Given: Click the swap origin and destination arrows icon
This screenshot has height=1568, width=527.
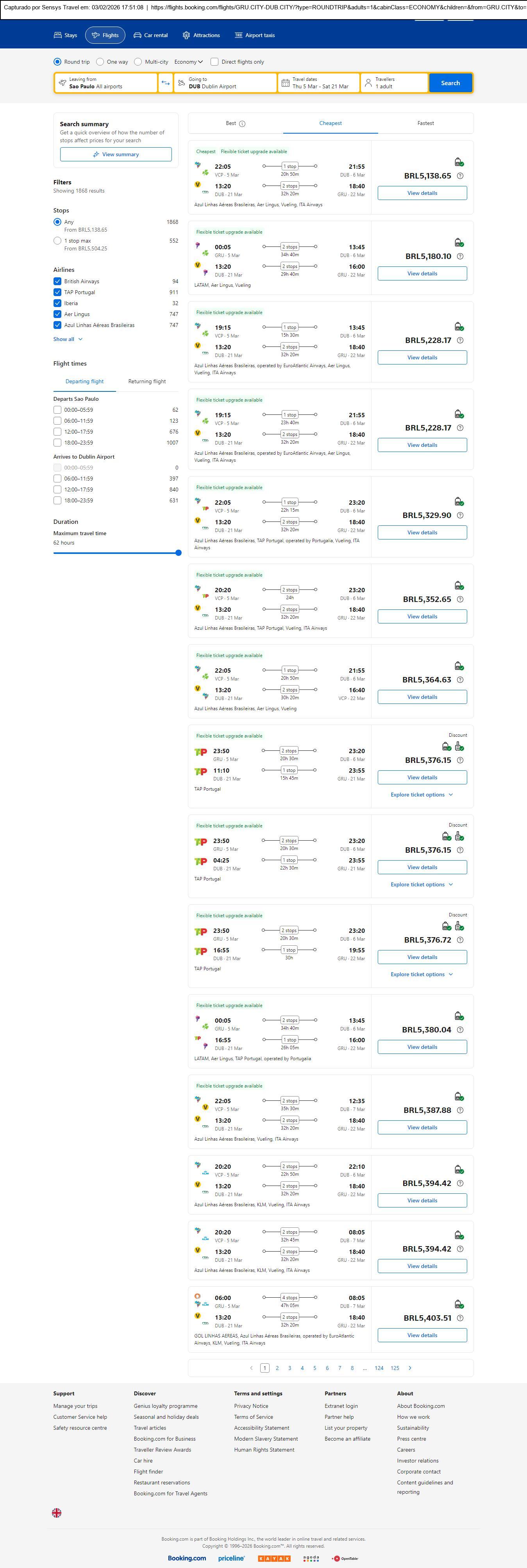Looking at the screenshot, I should [x=166, y=83].
